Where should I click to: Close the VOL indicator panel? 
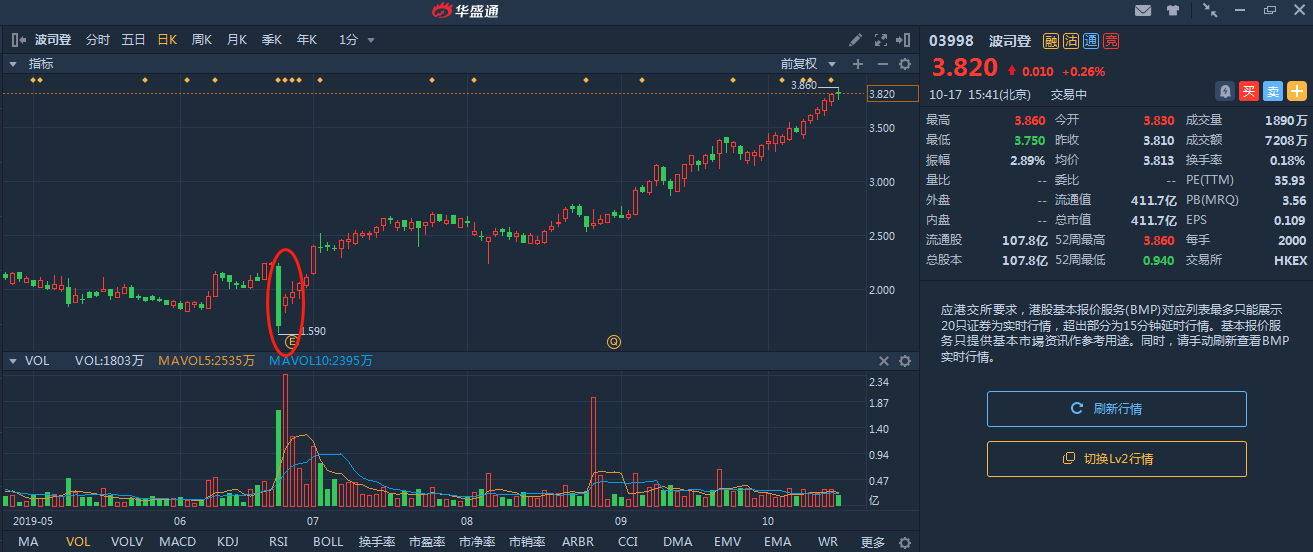pyautogui.click(x=884, y=361)
